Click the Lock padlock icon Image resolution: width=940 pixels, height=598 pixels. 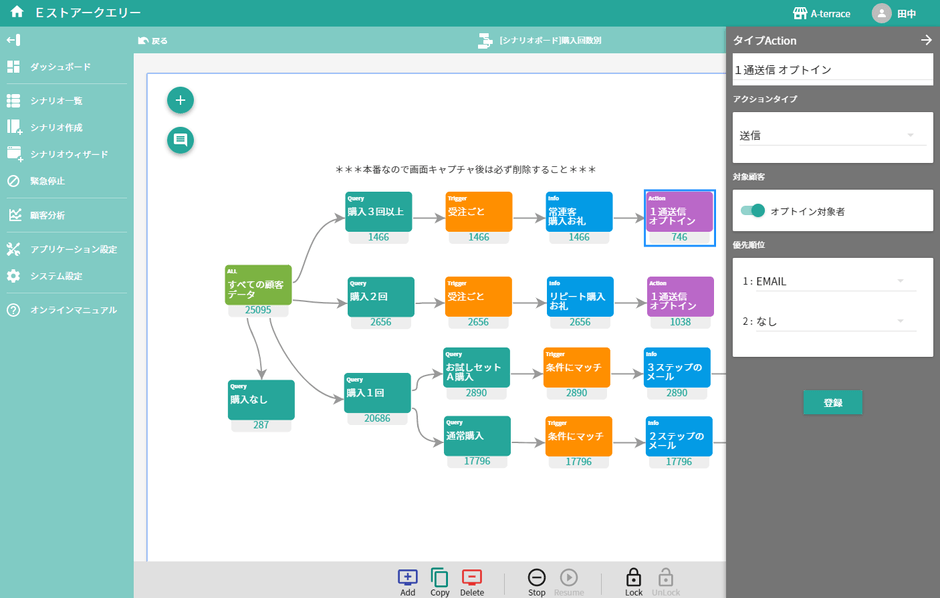click(x=633, y=577)
